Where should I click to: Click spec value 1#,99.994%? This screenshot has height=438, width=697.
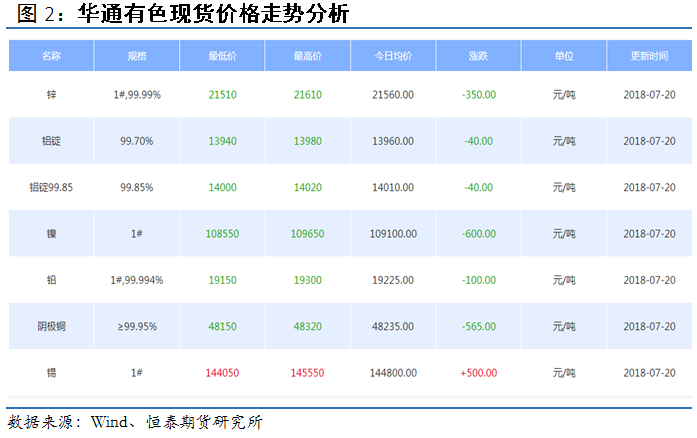(x=137, y=280)
